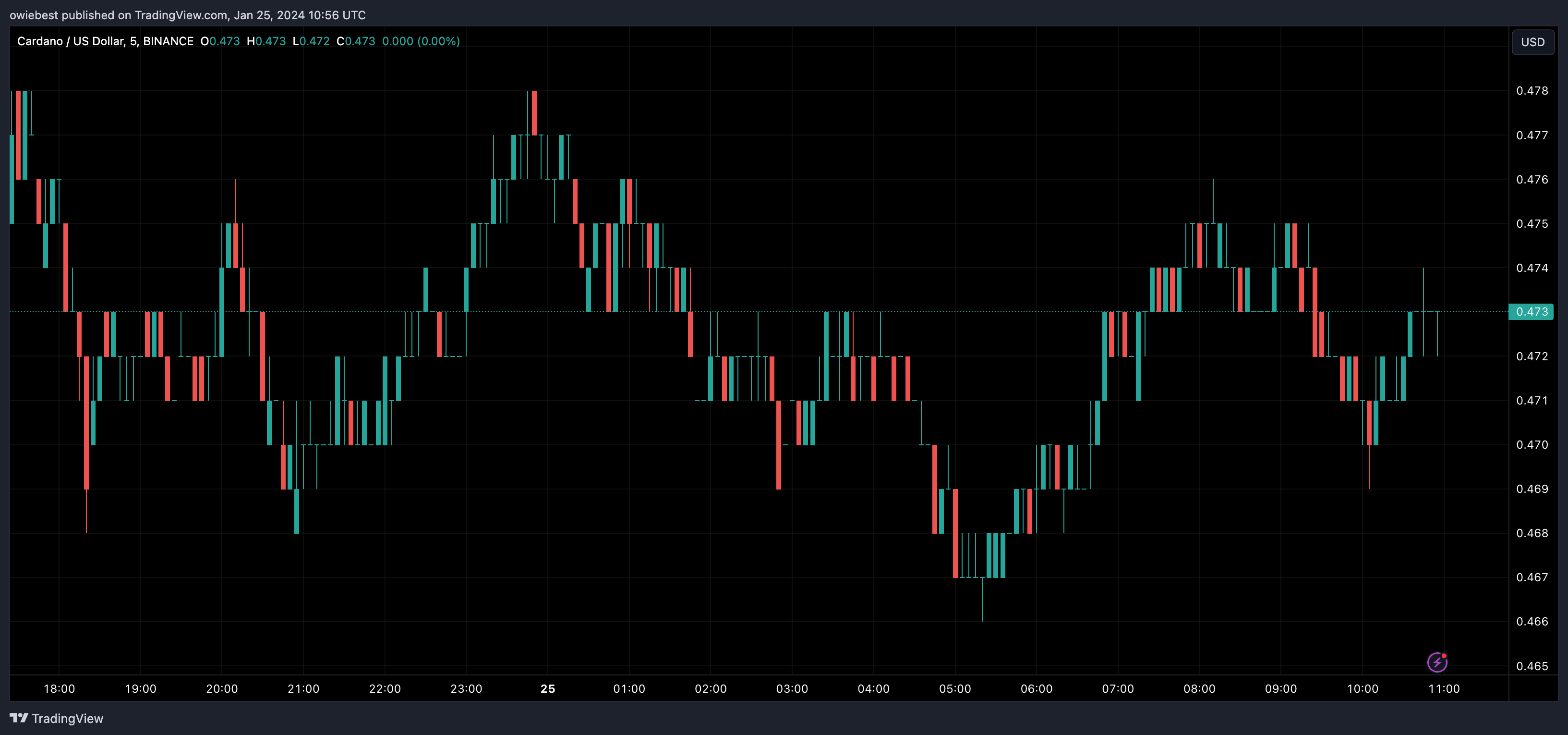Click the 0.000 (0.00%) change value

(x=421, y=41)
